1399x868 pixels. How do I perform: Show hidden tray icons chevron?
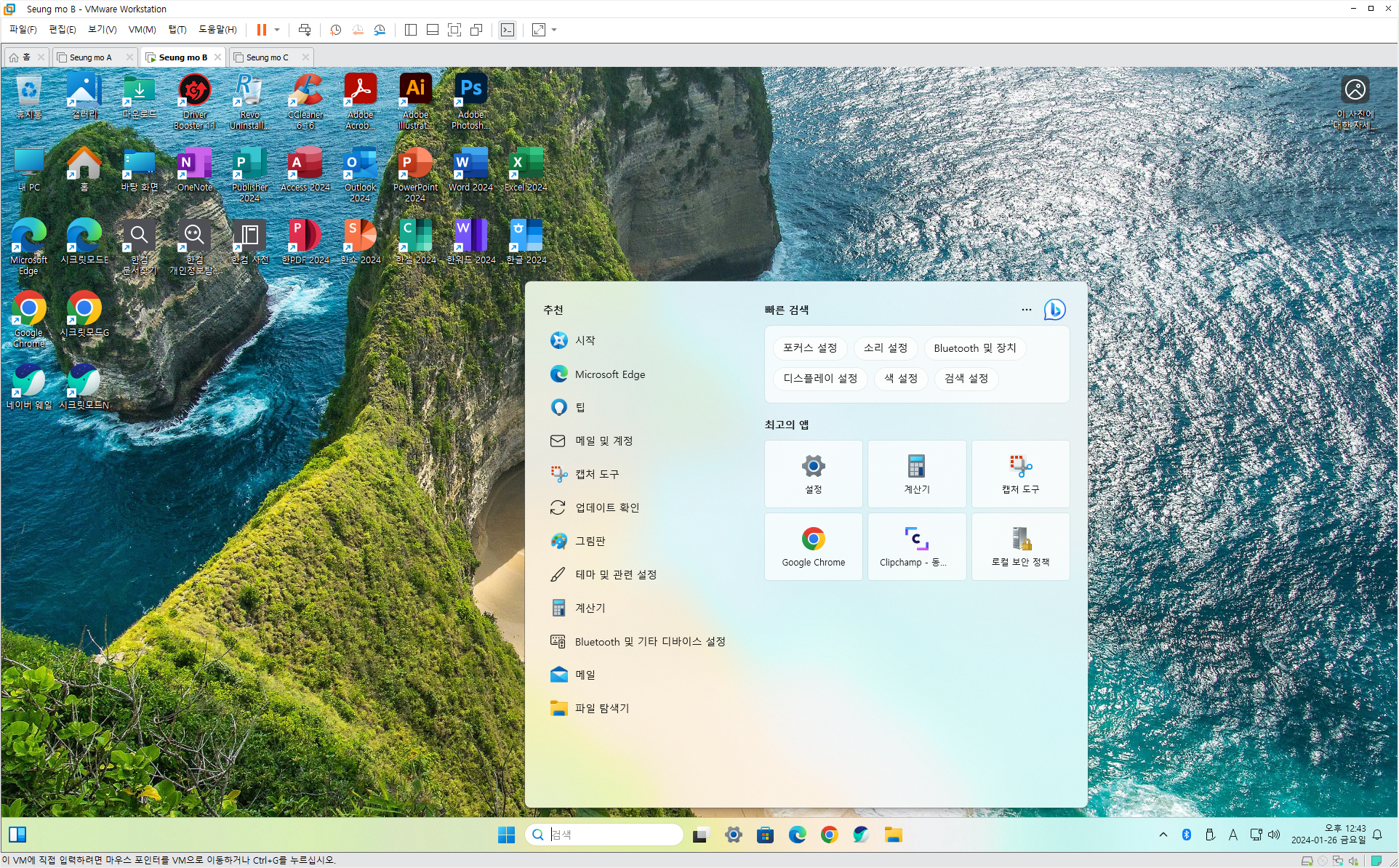[1163, 835]
